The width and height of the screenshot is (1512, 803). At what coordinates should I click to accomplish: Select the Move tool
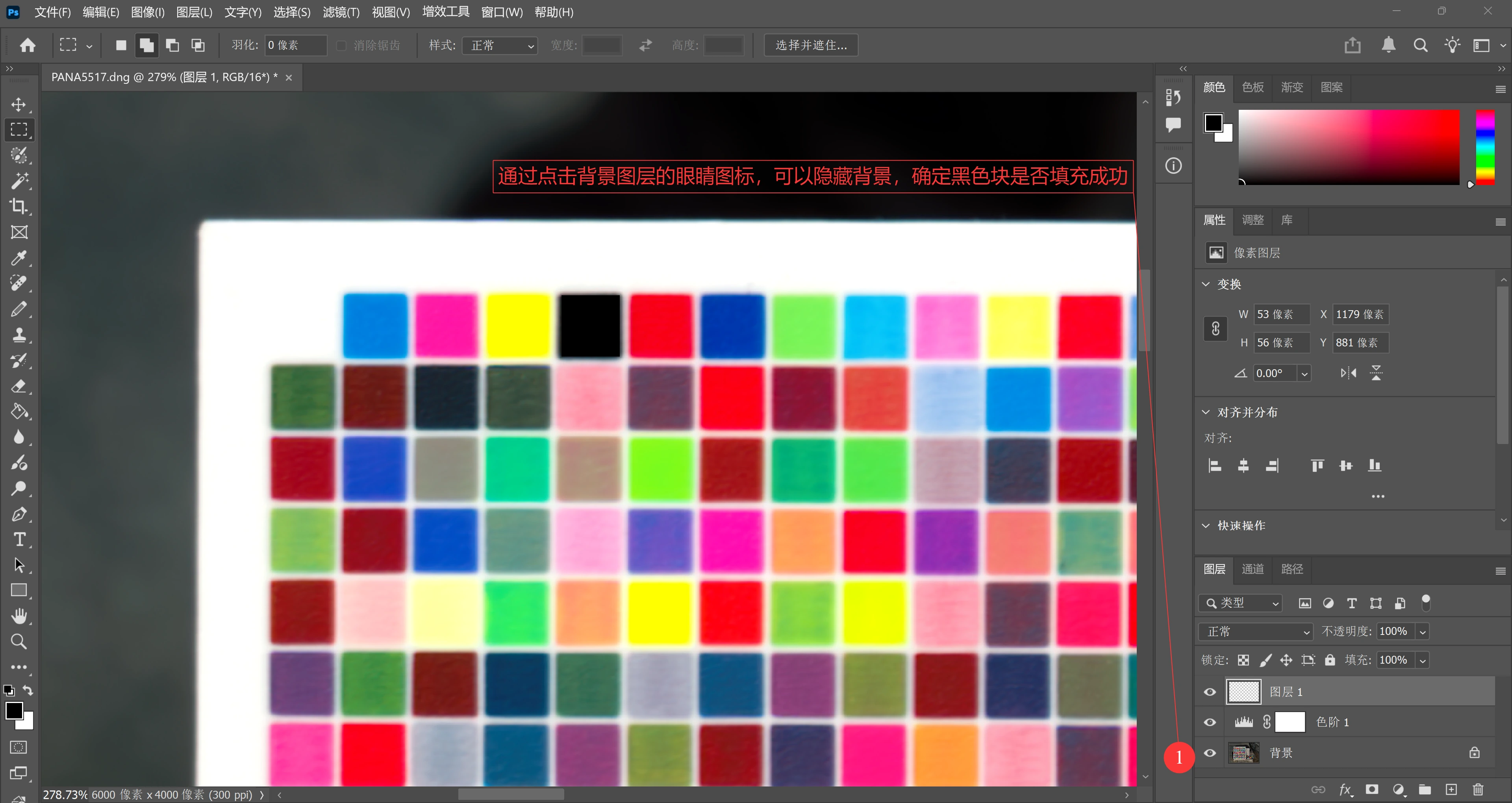tap(19, 104)
